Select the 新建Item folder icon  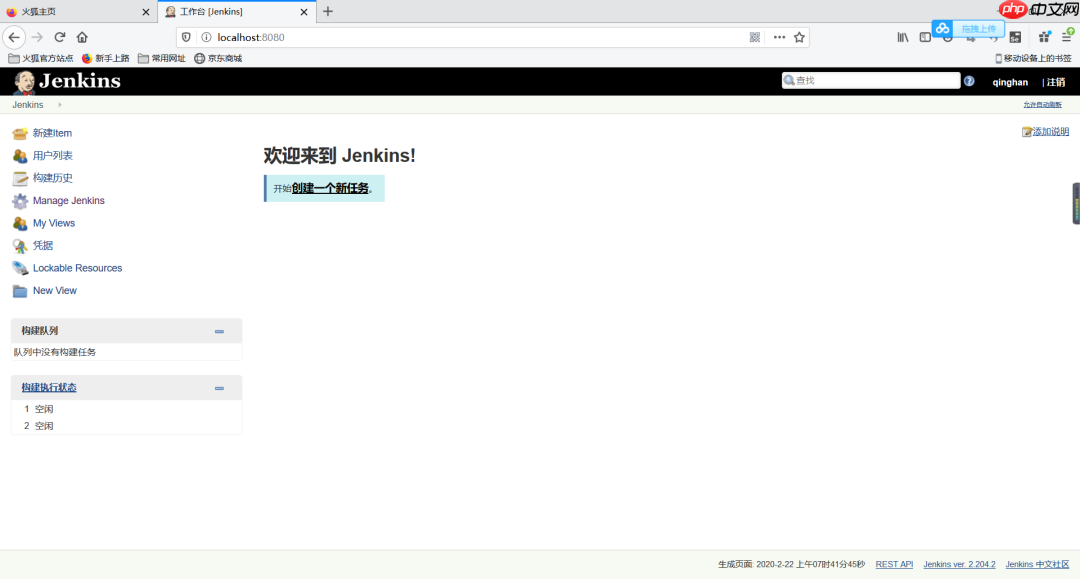click(x=19, y=132)
